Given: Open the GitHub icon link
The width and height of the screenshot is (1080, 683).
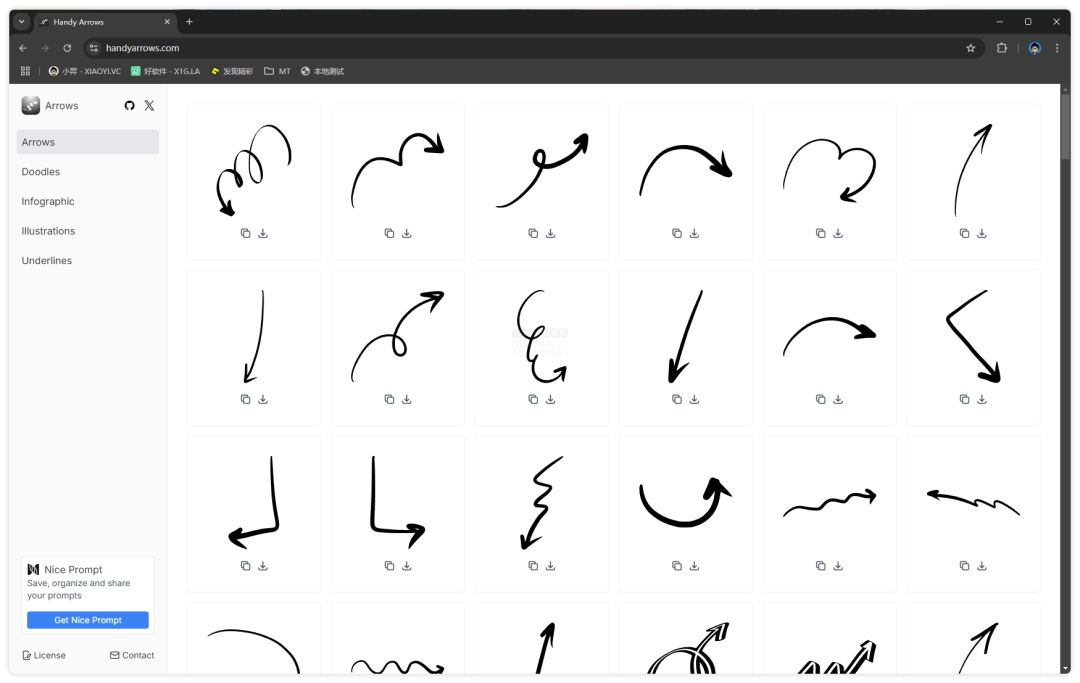Looking at the screenshot, I should point(129,105).
